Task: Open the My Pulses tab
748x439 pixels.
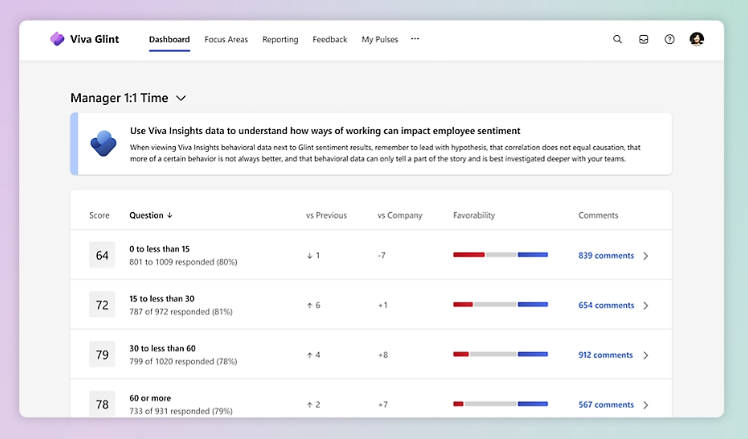Action: 380,39
